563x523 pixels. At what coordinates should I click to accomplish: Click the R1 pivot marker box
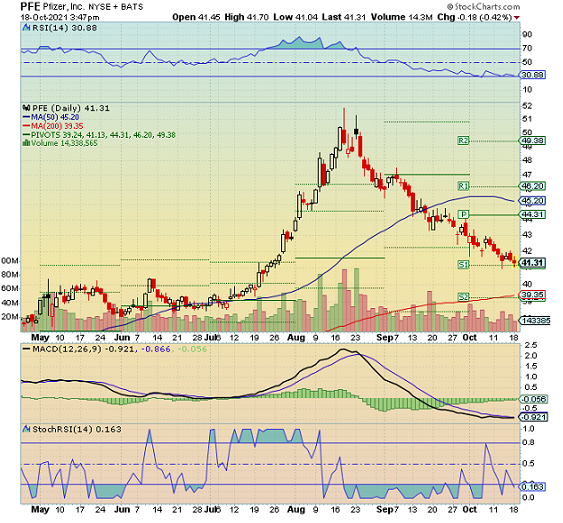click(464, 186)
